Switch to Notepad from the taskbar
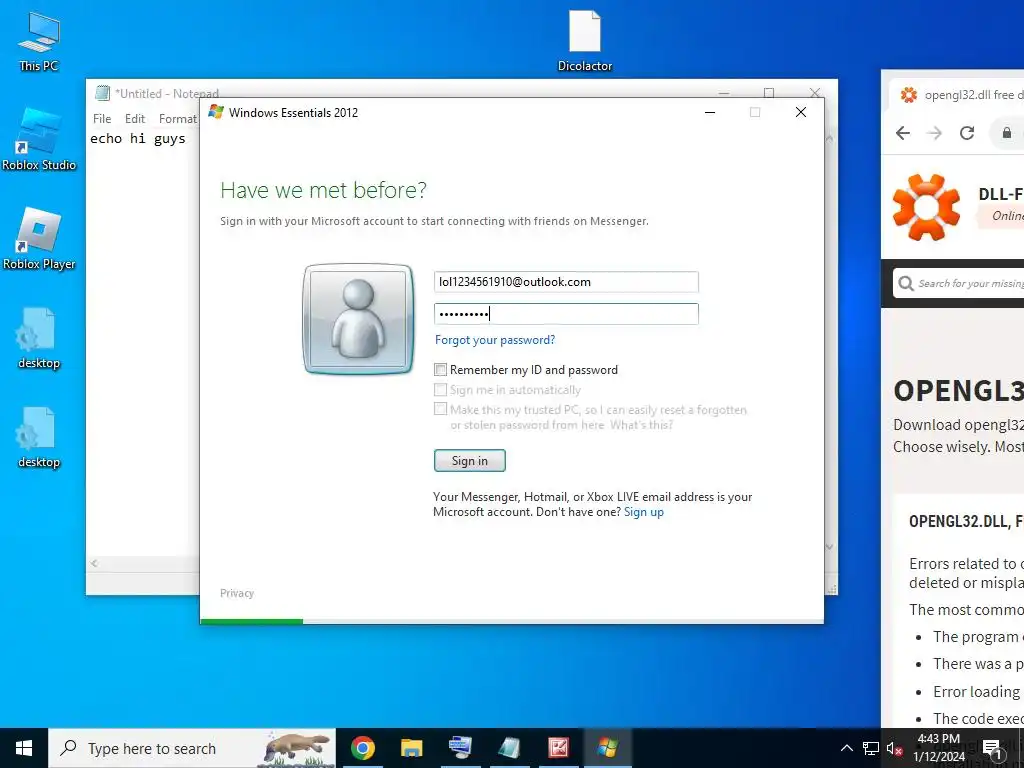Image resolution: width=1024 pixels, height=768 pixels. [x=509, y=748]
